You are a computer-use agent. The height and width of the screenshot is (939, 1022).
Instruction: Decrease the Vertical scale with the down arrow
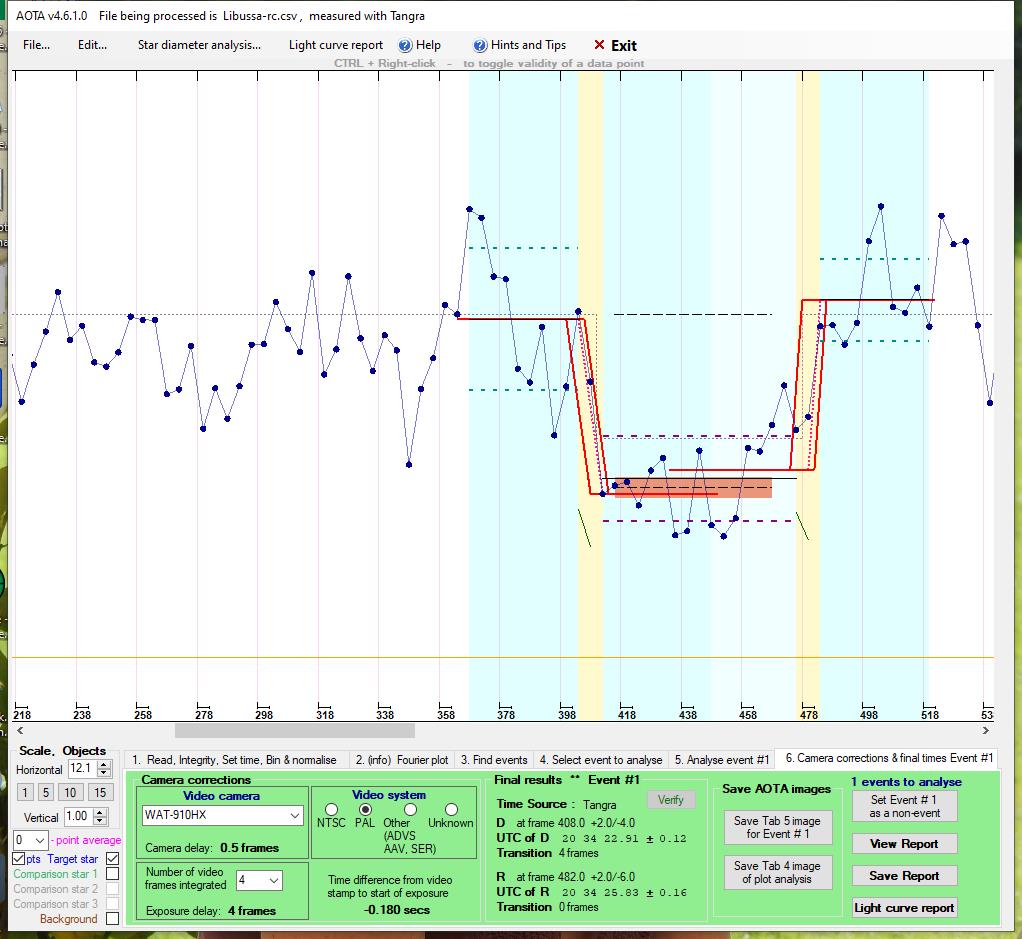point(100,821)
